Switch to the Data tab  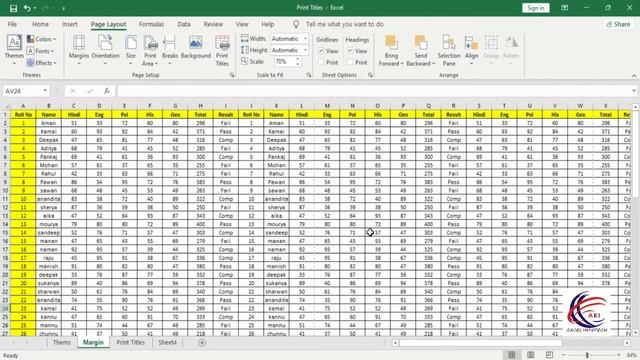tap(184, 24)
